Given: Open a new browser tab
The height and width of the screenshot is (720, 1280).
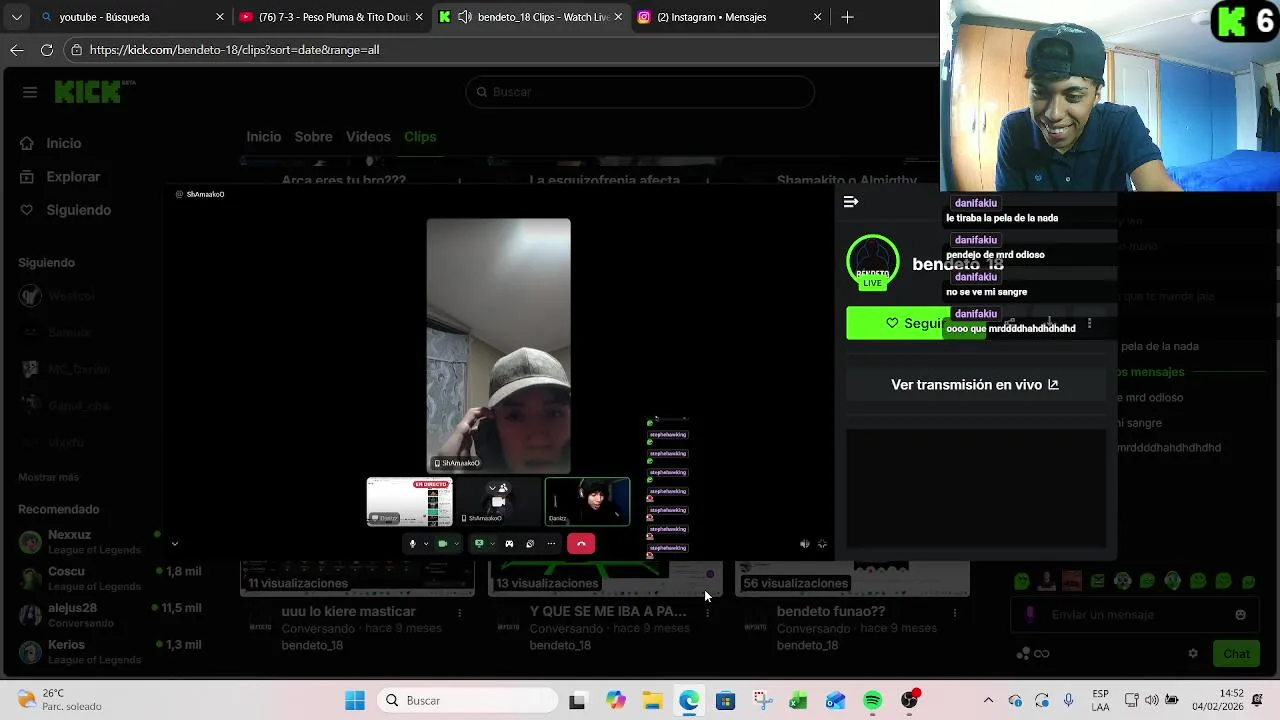Looking at the screenshot, I should [847, 17].
